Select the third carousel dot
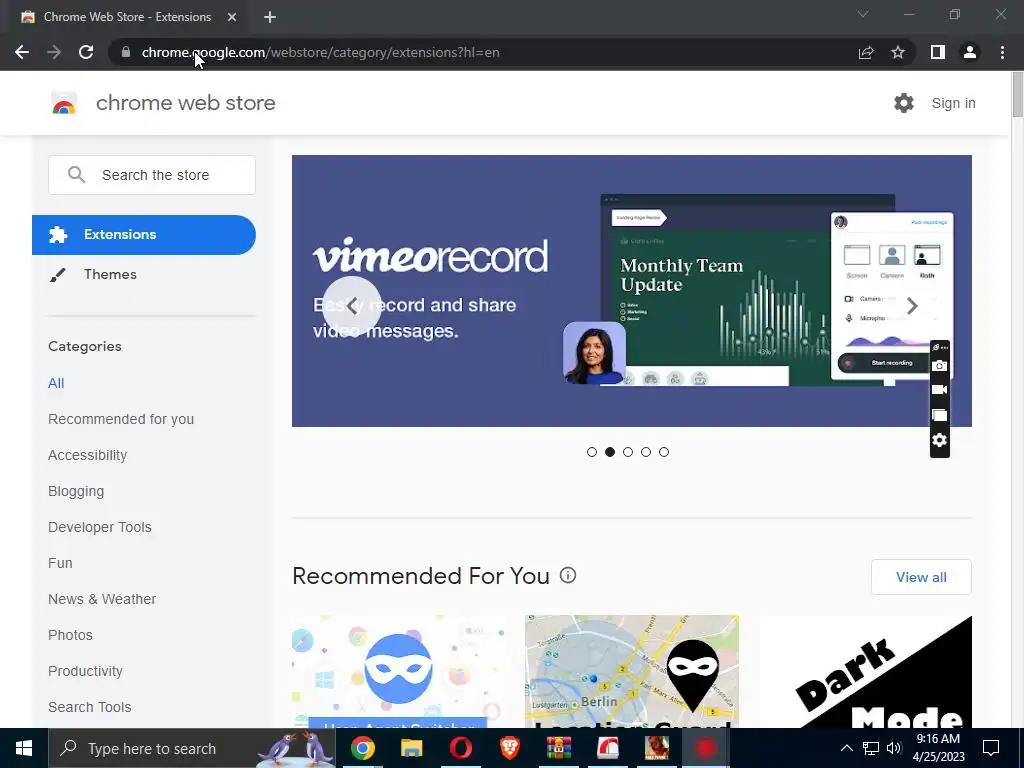1024x768 pixels. [x=628, y=452]
